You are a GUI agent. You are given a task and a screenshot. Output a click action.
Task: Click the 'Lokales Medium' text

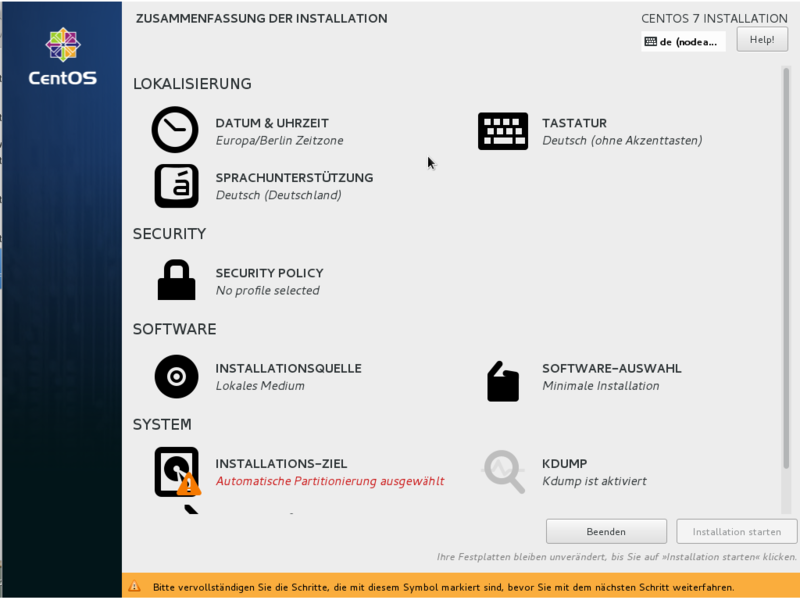pyautogui.click(x=260, y=386)
